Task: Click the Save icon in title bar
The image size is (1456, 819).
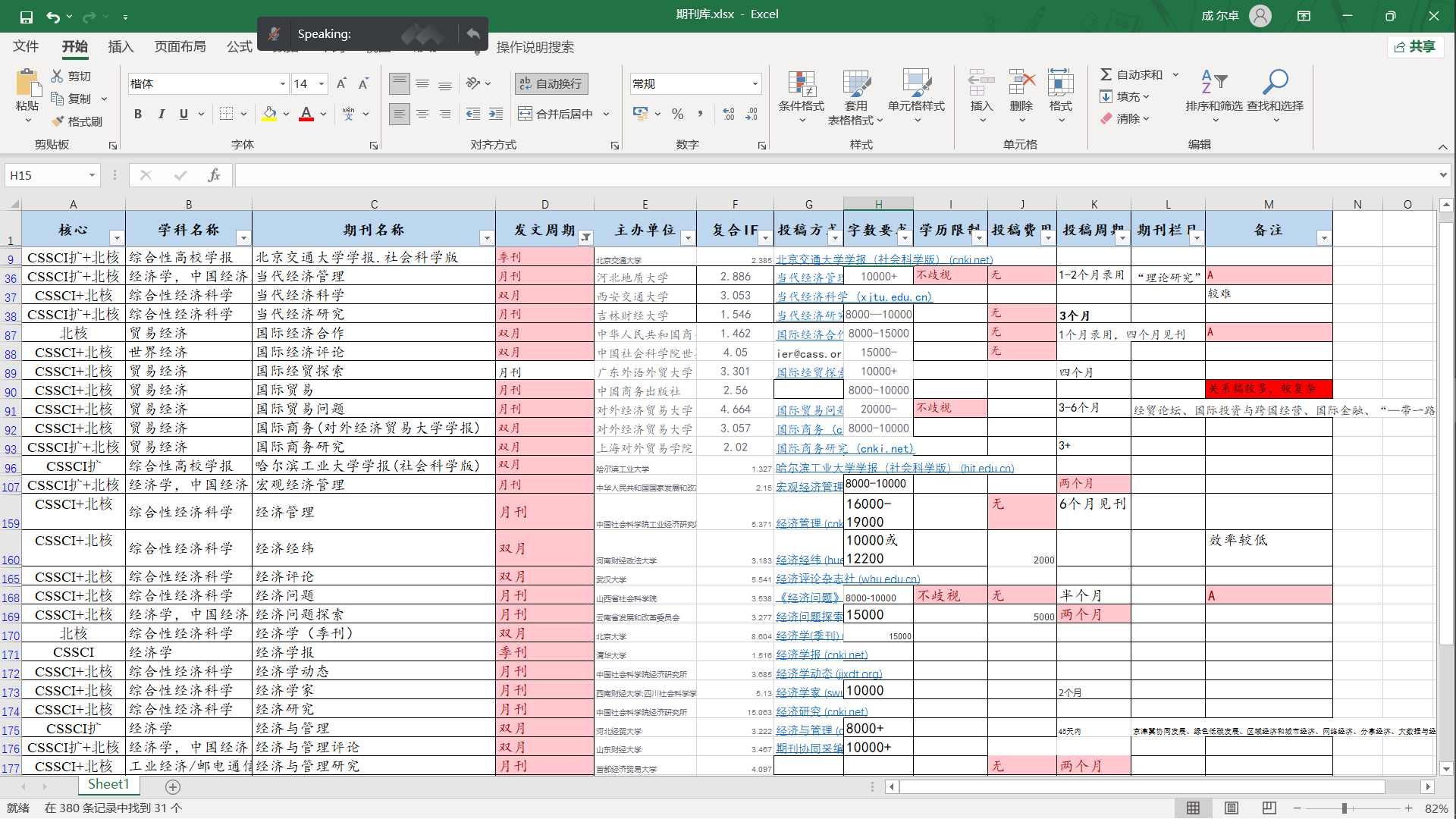Action: (27, 16)
